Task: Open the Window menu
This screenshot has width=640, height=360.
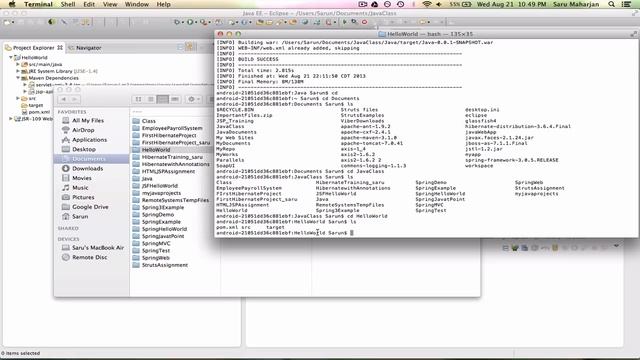Action: coord(137,4)
